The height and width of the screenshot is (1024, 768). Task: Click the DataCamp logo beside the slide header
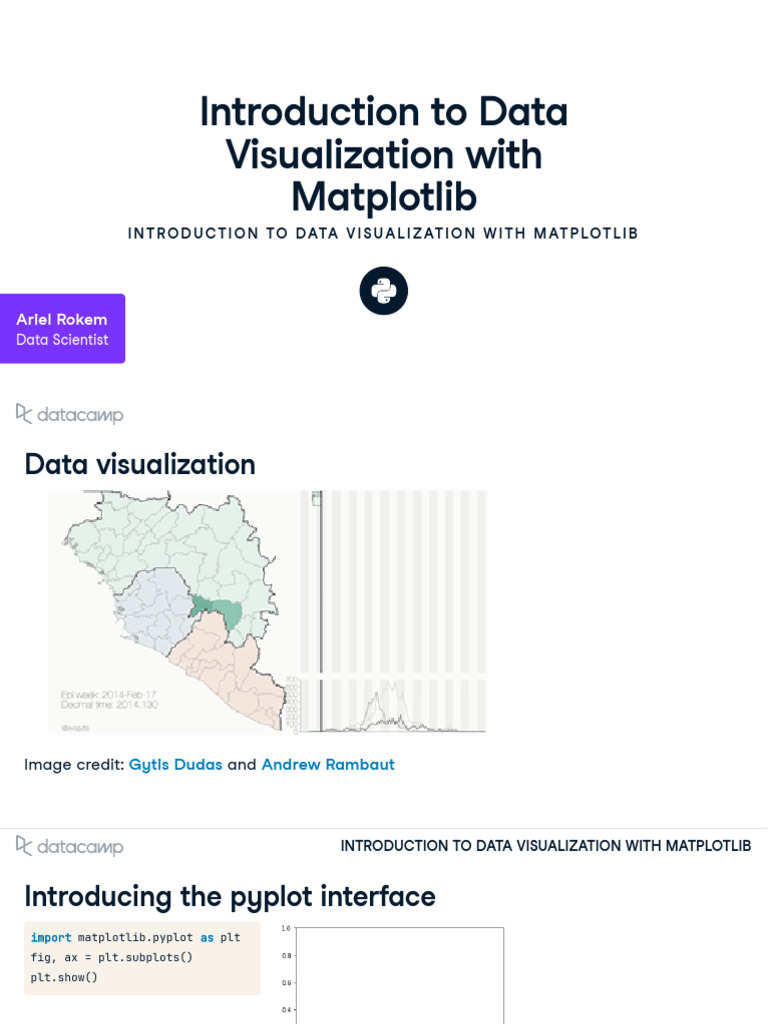[70, 846]
